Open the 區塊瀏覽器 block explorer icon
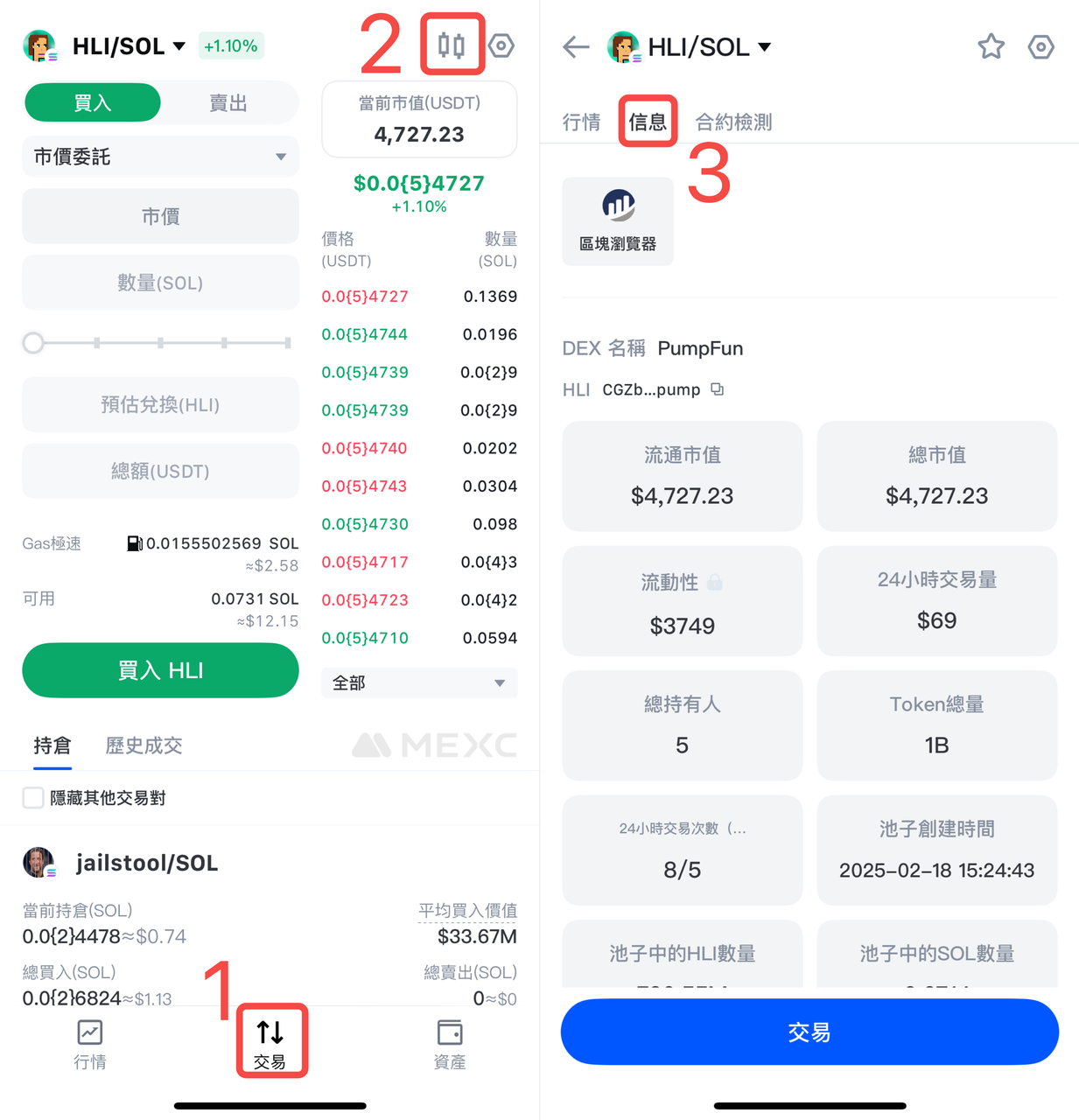The image size is (1079, 1120). [x=618, y=221]
